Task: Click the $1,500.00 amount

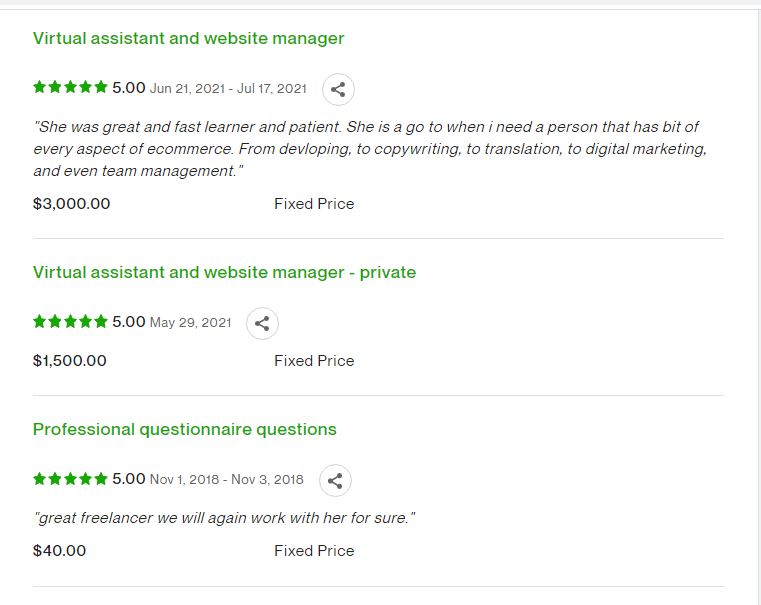Action: pyautogui.click(x=69, y=361)
